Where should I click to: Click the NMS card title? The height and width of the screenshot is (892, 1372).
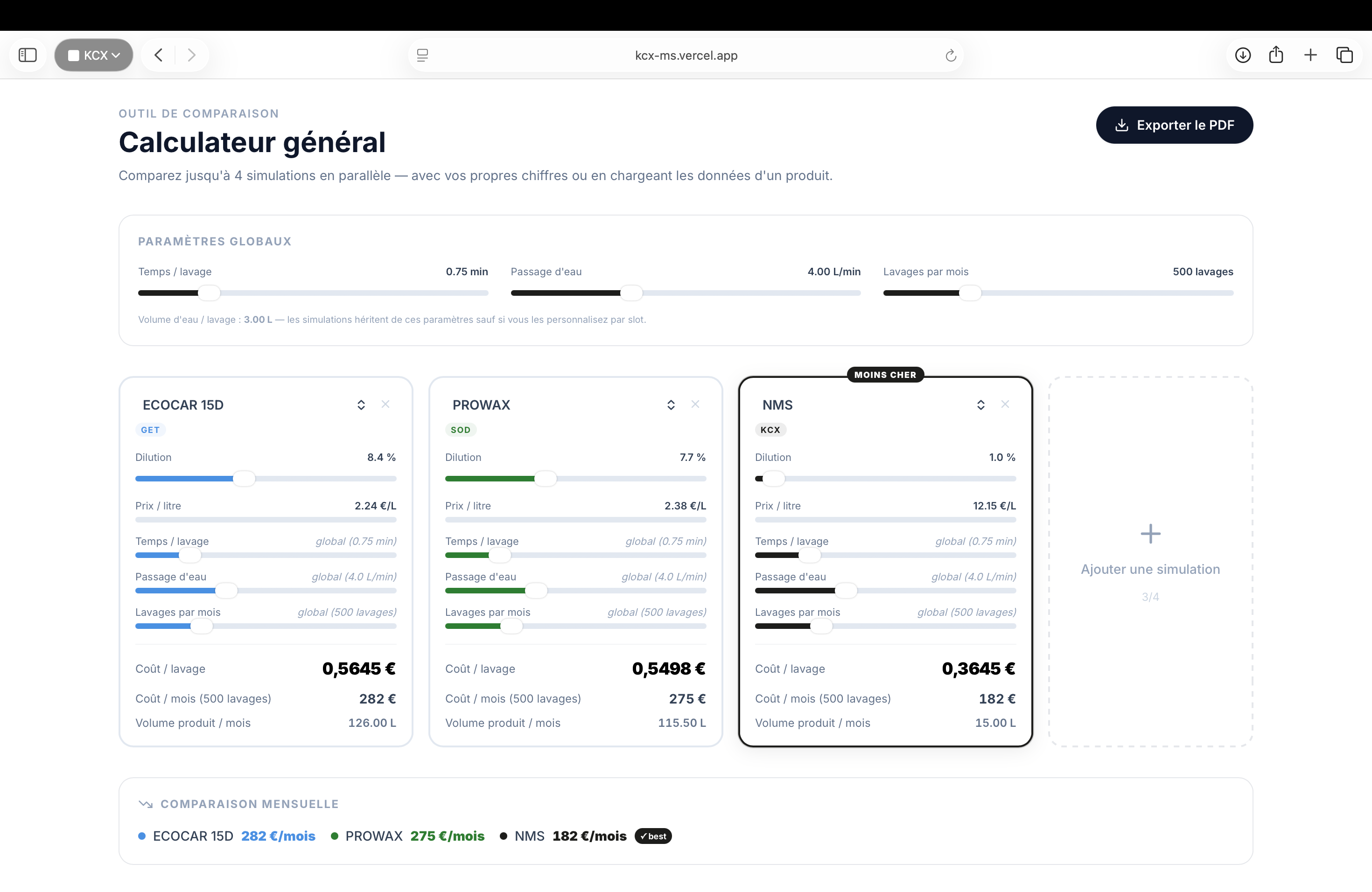click(x=777, y=405)
